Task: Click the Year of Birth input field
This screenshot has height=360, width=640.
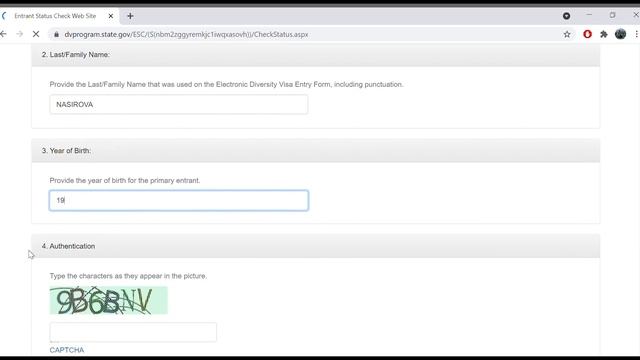Action: pyautogui.click(x=179, y=200)
